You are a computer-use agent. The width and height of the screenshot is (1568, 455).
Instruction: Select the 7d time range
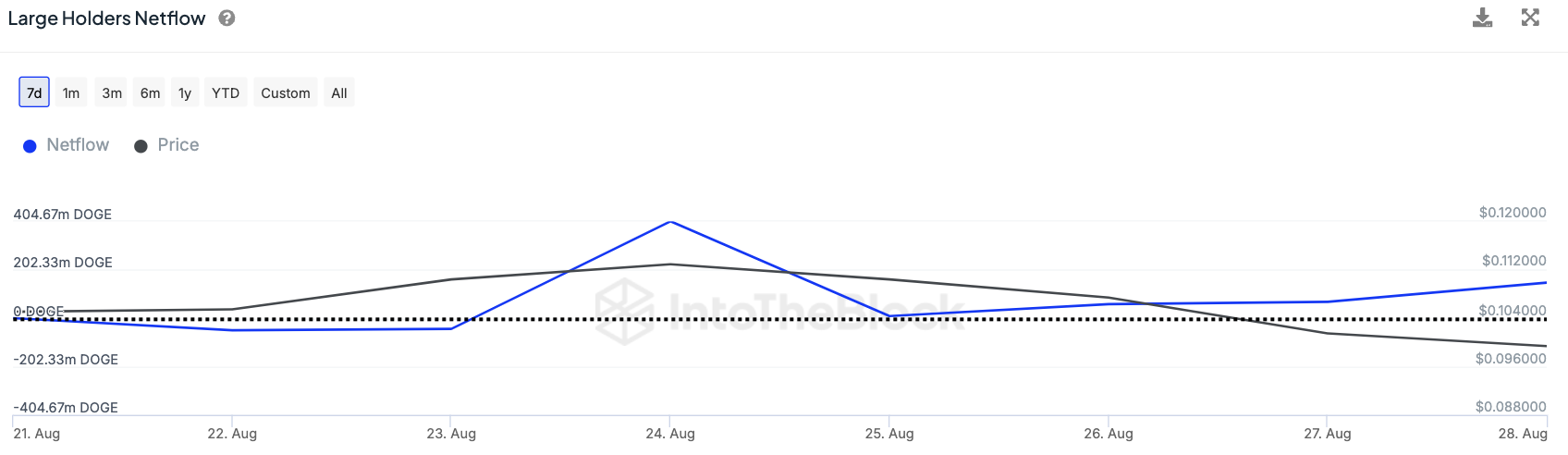34,92
